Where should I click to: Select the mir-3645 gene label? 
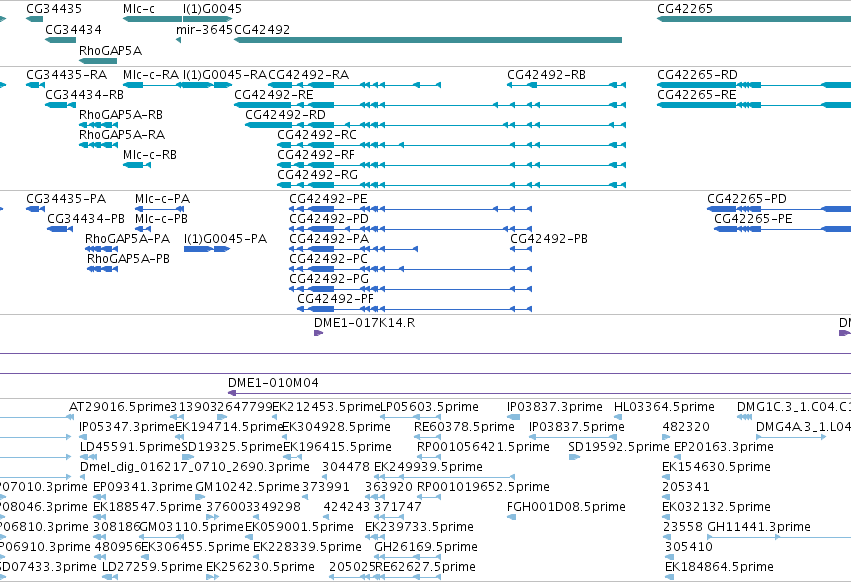click(x=205, y=29)
